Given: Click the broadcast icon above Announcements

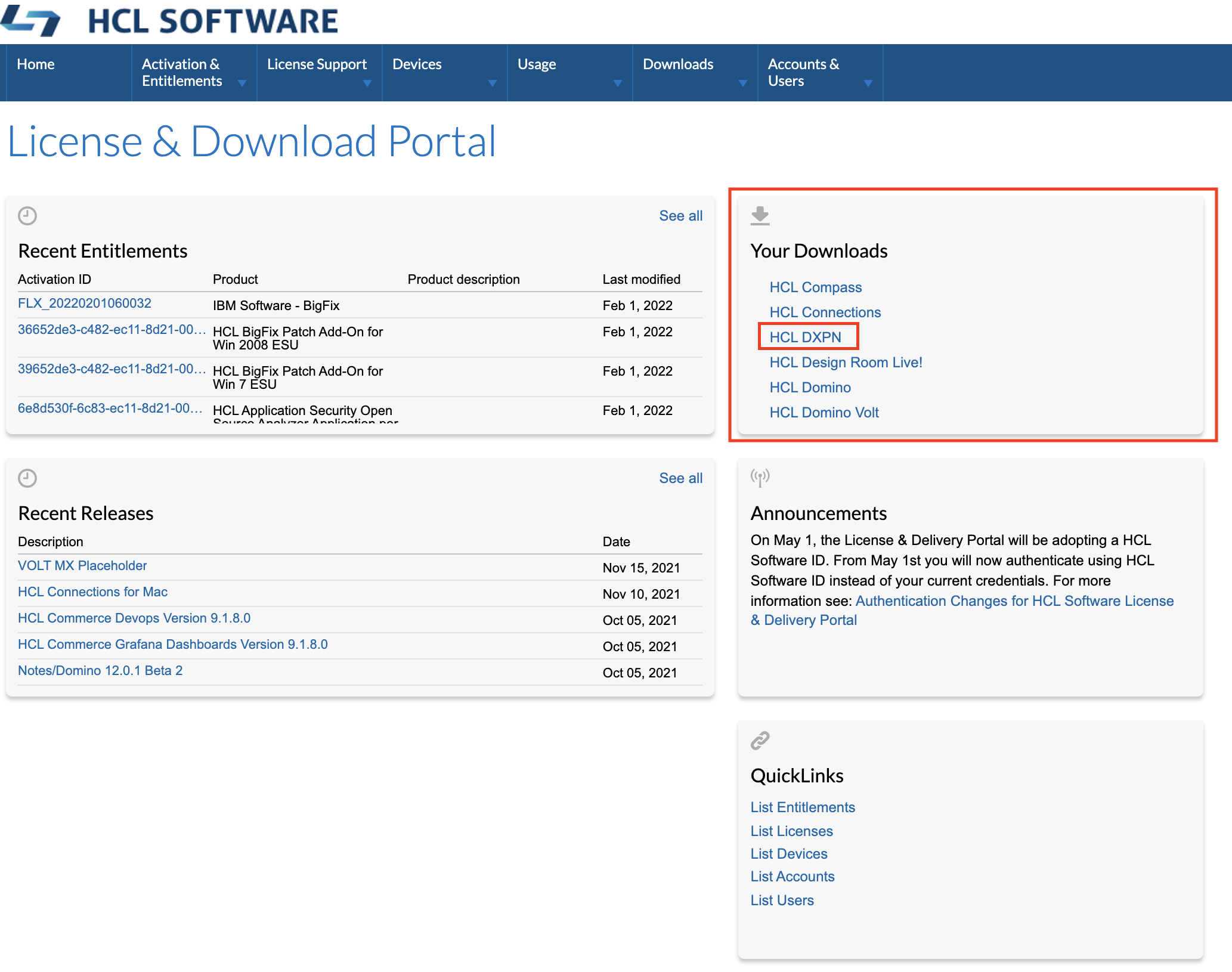Looking at the screenshot, I should [760, 477].
